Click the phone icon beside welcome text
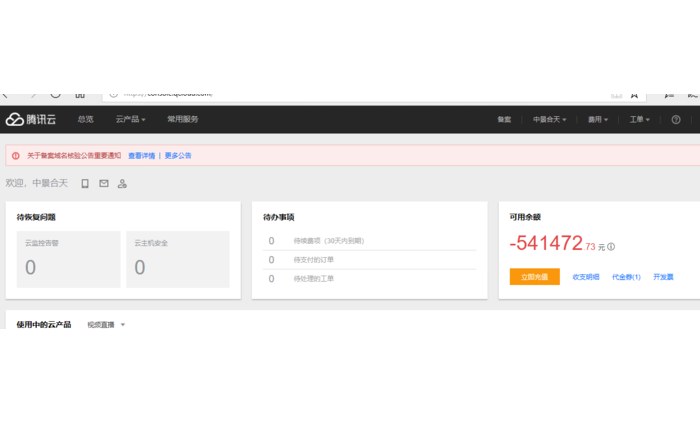 [x=85, y=183]
